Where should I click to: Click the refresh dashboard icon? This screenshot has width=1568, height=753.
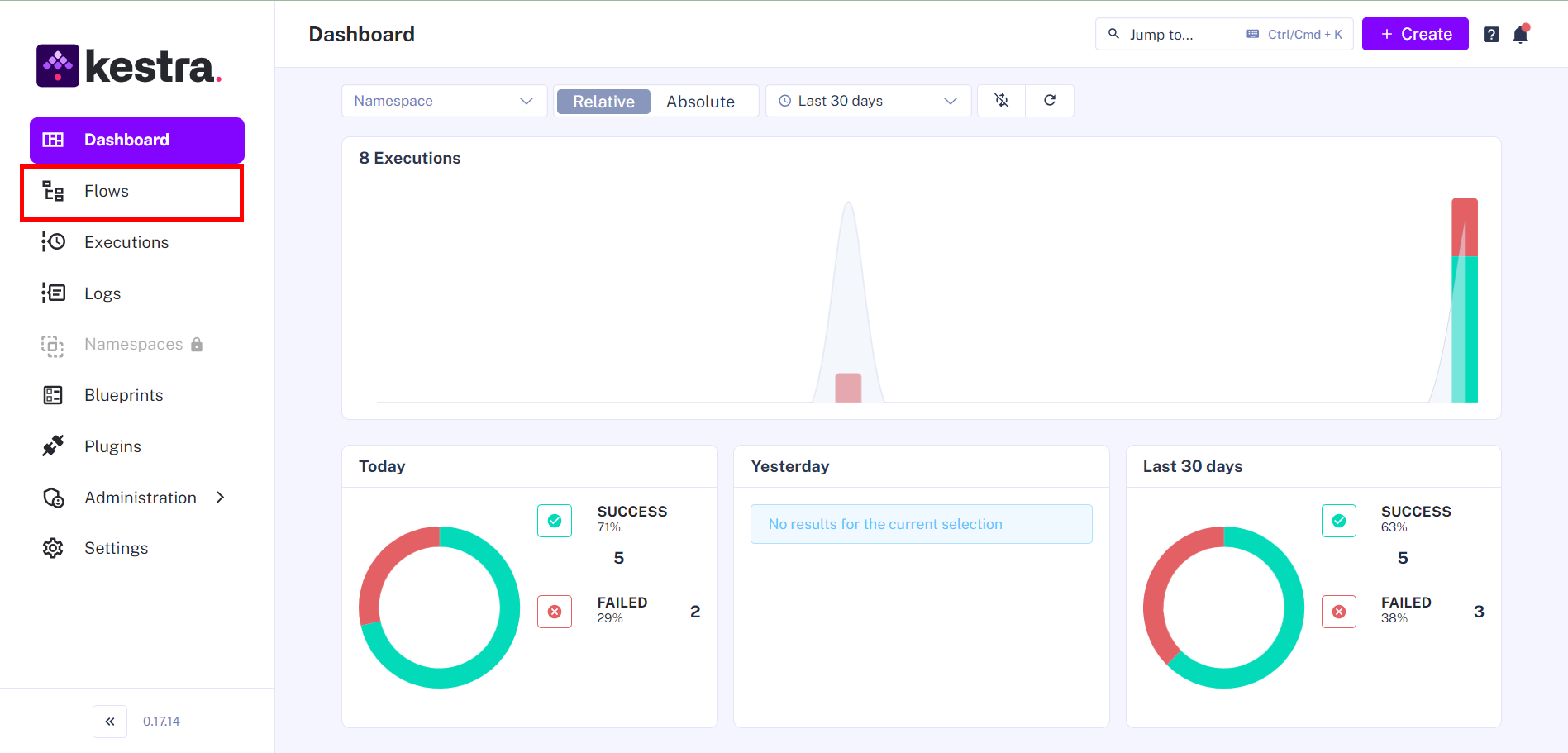(x=1050, y=101)
